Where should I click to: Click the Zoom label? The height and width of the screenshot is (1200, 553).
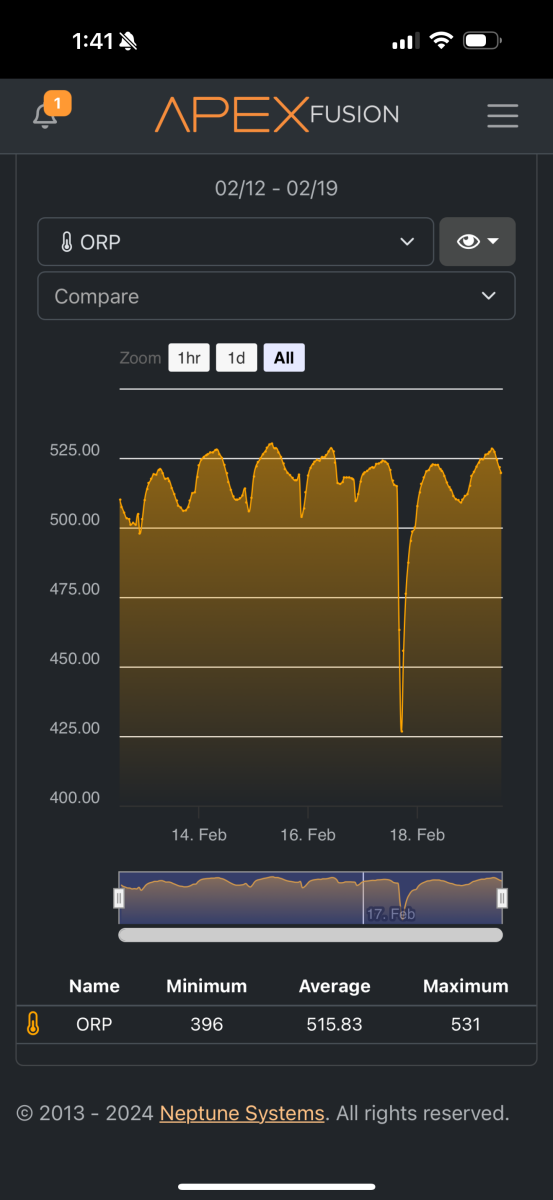(140, 358)
